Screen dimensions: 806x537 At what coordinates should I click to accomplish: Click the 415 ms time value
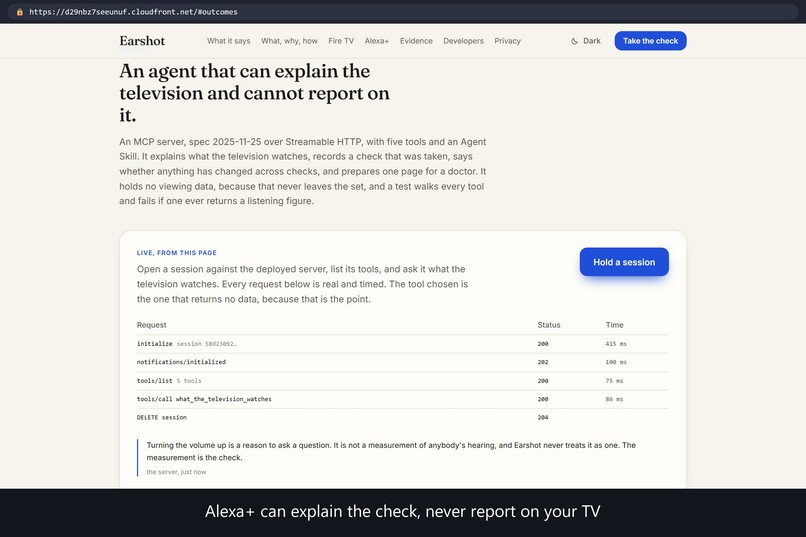[616, 344]
